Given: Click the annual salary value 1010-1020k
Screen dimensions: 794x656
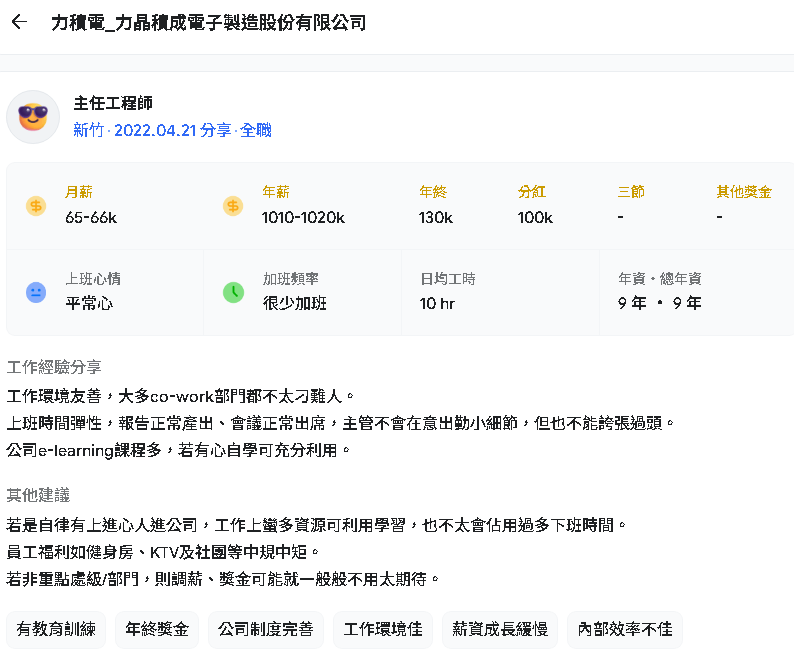Looking at the screenshot, I should [x=303, y=218].
